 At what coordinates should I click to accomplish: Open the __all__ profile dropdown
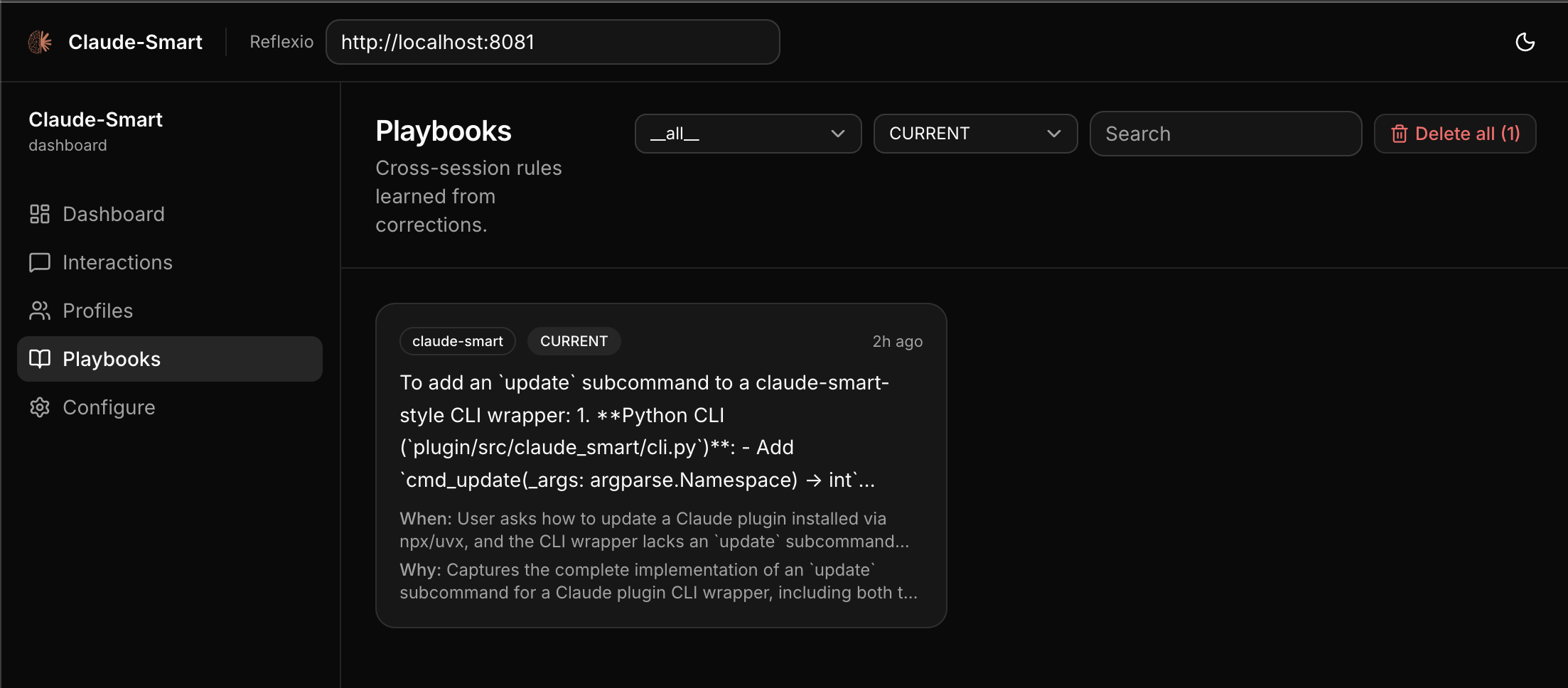(747, 133)
